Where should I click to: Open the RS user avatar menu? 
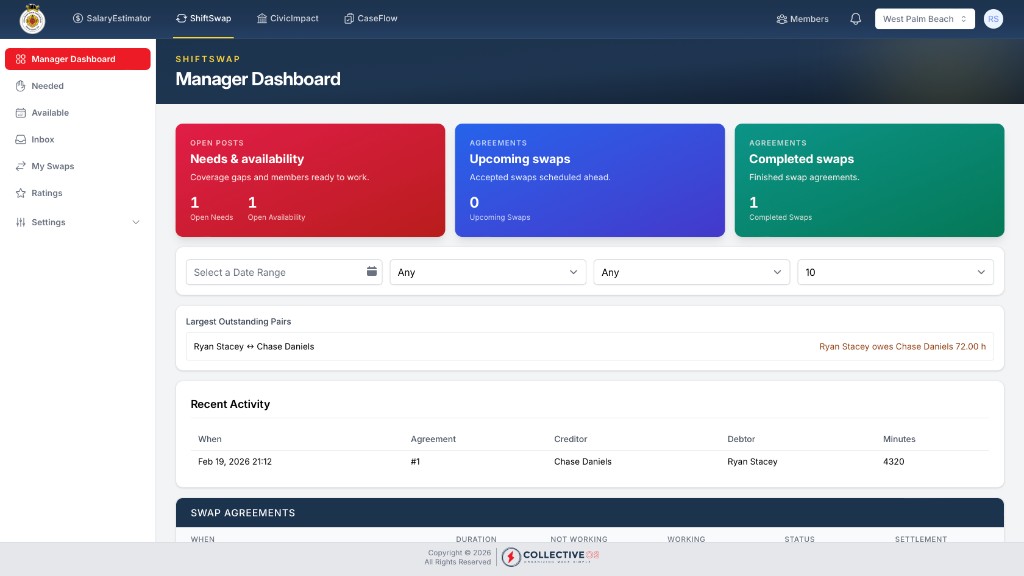(993, 19)
